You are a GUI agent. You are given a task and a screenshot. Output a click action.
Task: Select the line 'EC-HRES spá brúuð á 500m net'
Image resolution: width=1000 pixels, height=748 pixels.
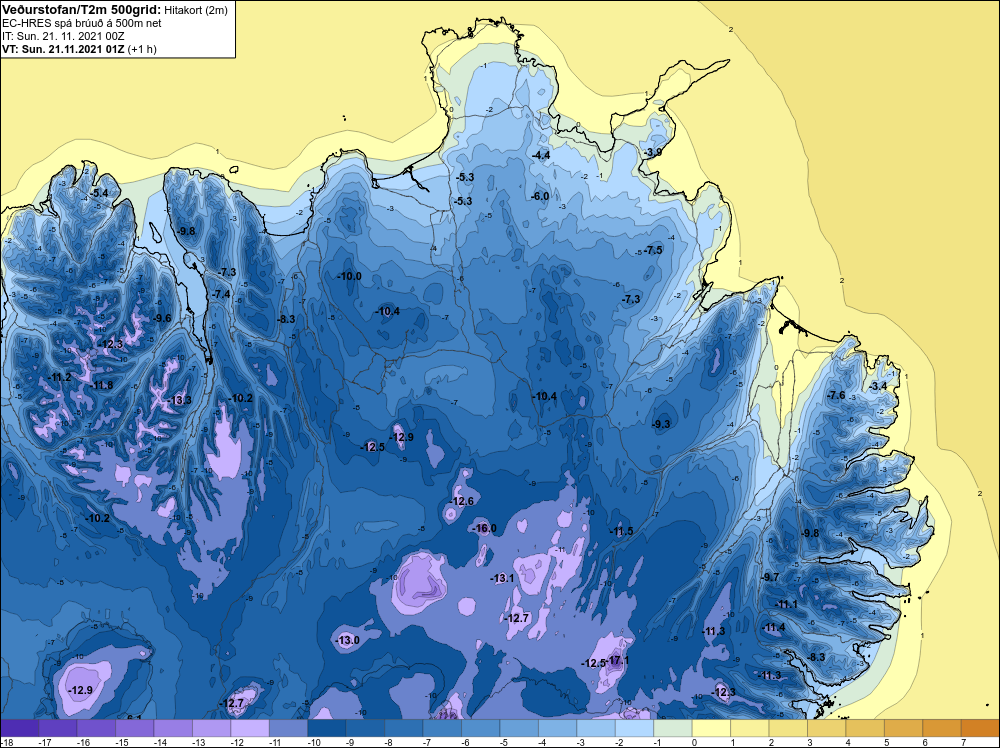(x=82, y=23)
